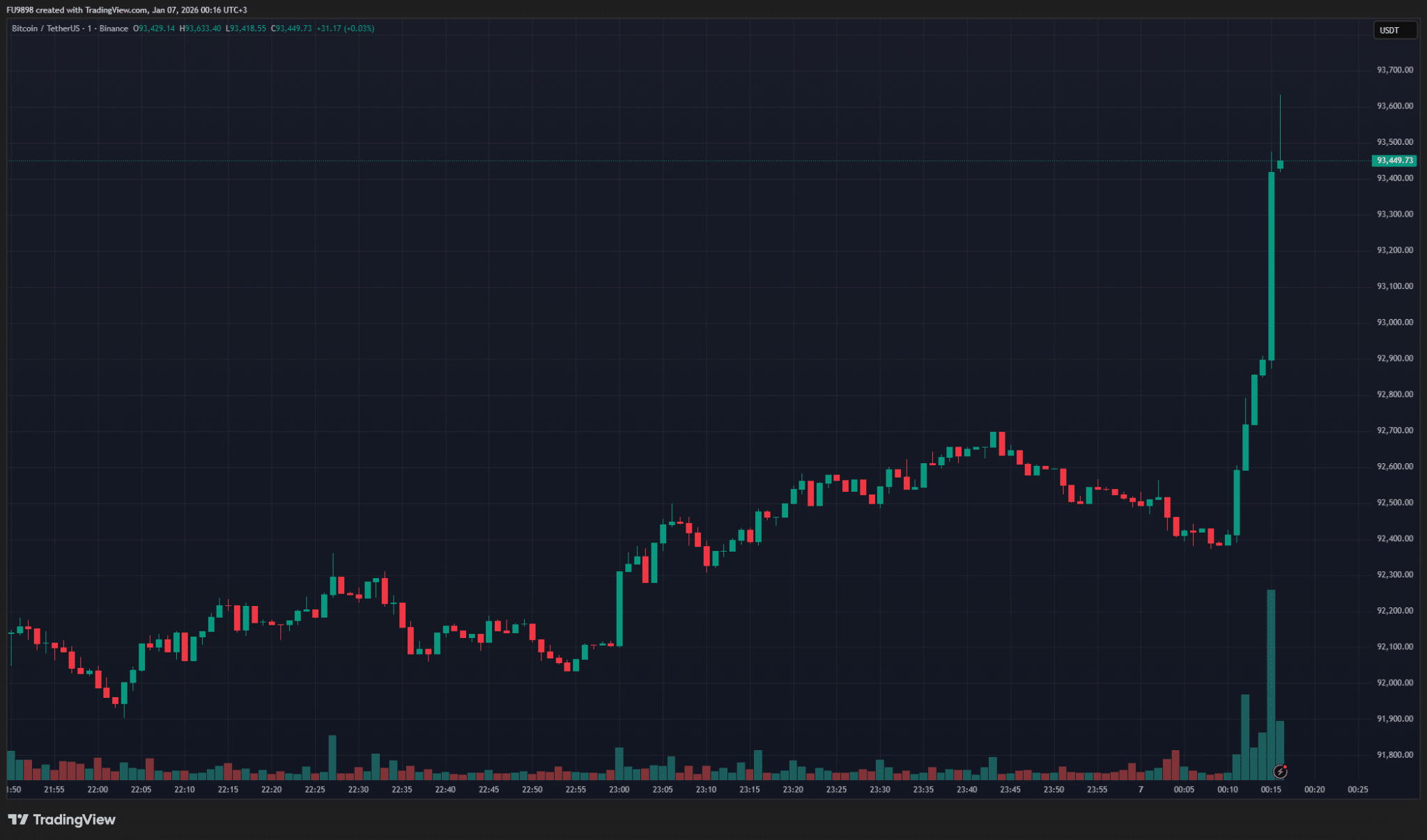
Task: Click the 93,700.00 price axis label
Action: pyautogui.click(x=1394, y=70)
